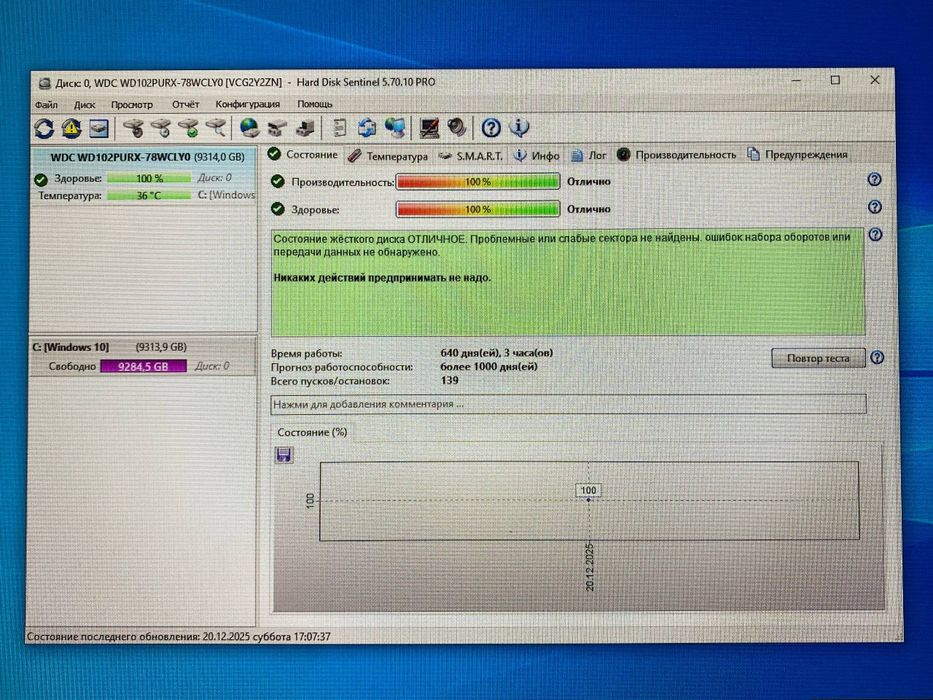
Task: Click the Повтор теста button
Action: point(818,358)
